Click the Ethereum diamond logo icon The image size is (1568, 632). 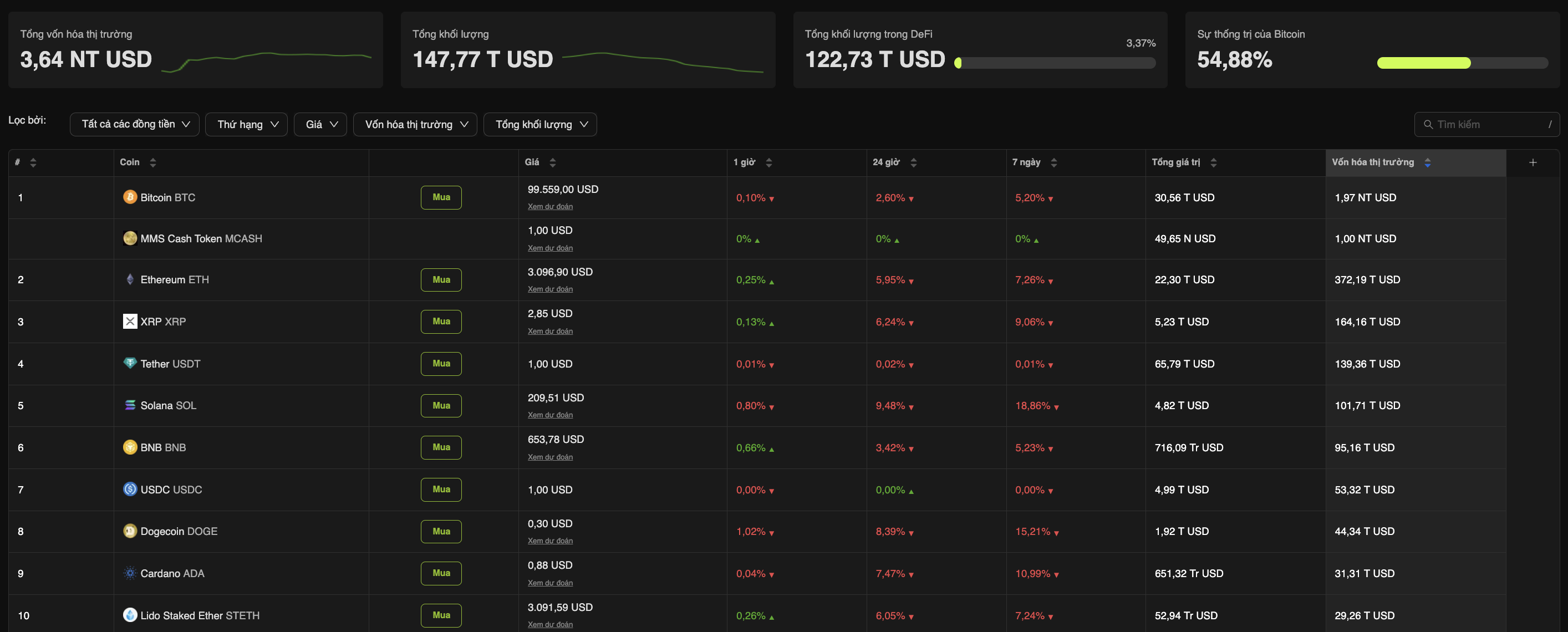coord(130,279)
